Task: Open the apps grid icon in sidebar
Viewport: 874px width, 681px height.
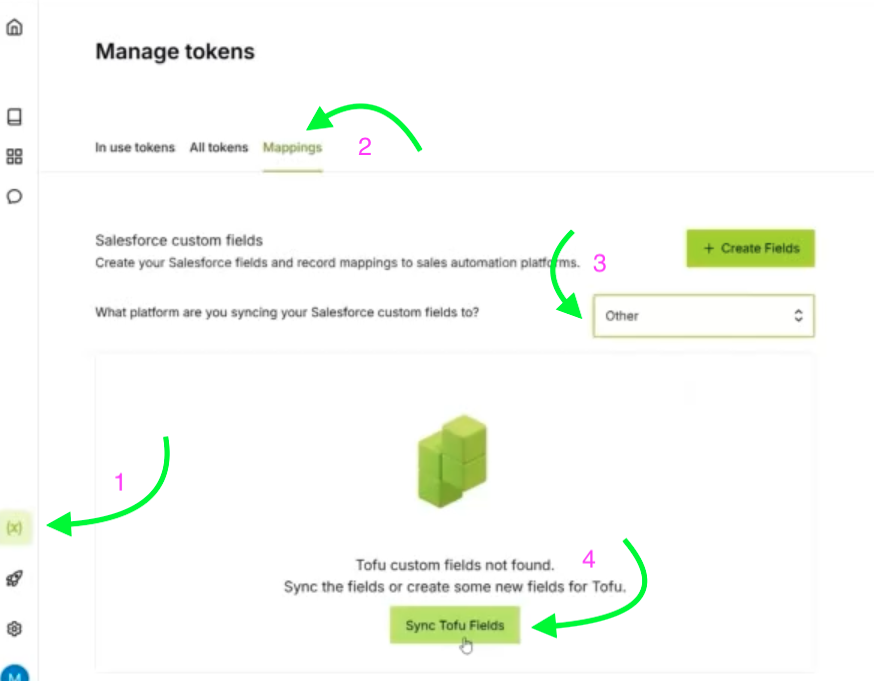Action: [14, 156]
